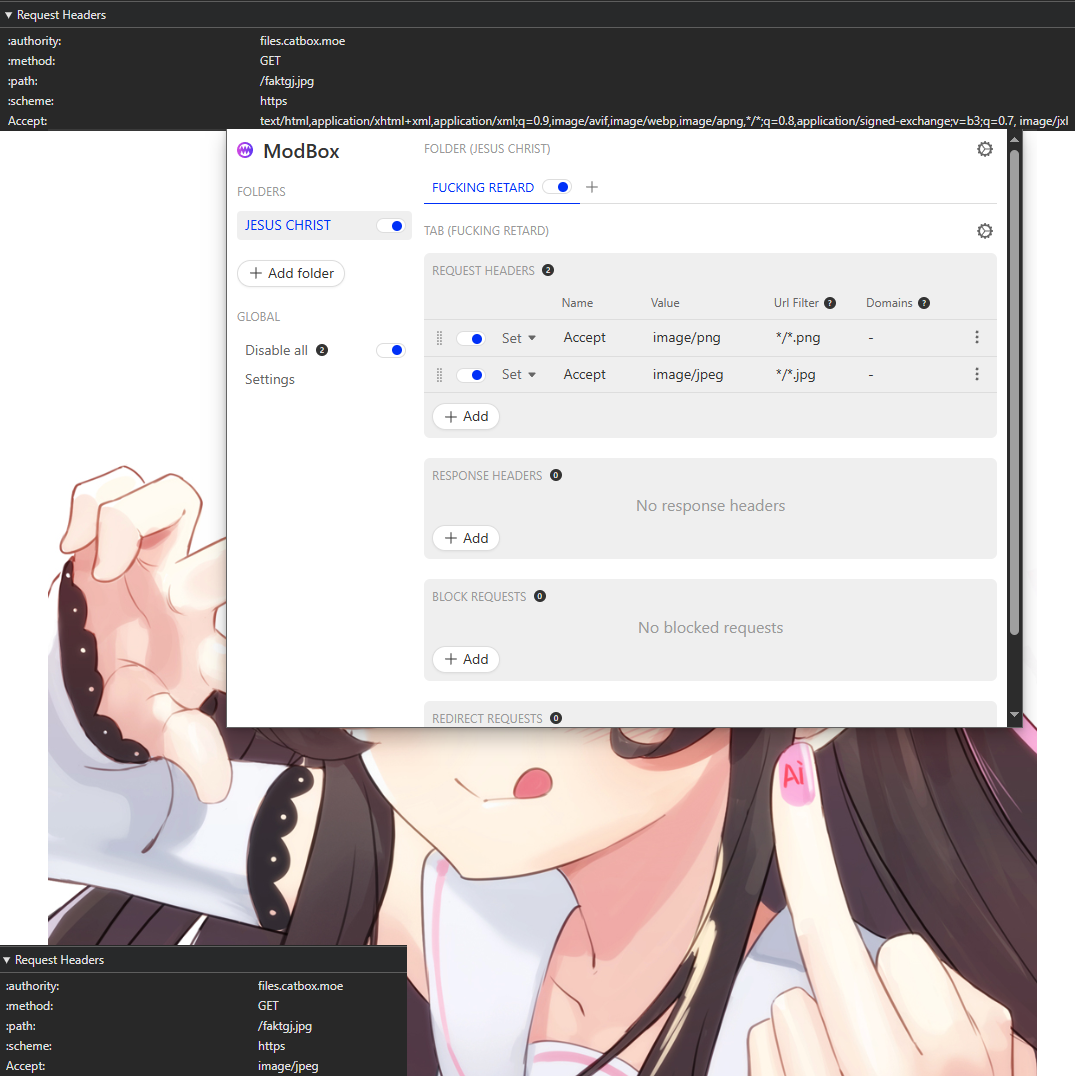Click the ModBox popup vertical scrollbar
1075x1076 pixels.
(x=1015, y=391)
